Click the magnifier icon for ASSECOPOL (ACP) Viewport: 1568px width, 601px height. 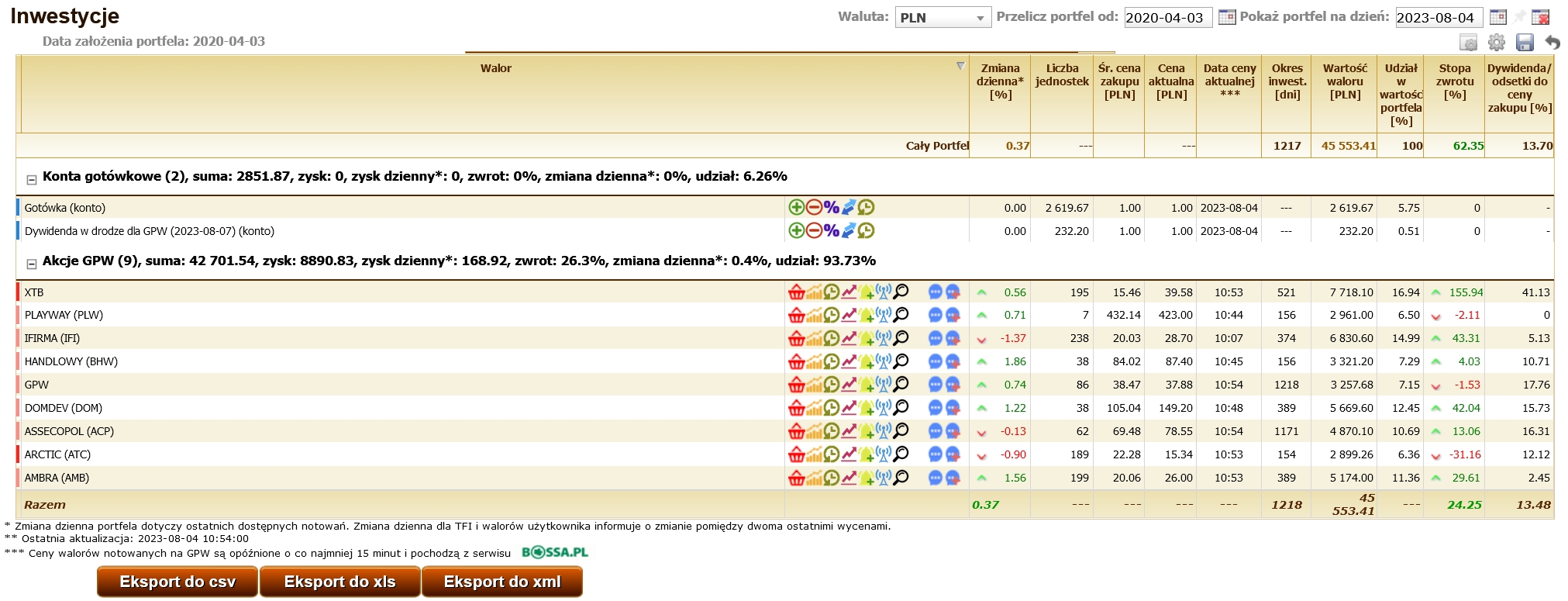(901, 431)
